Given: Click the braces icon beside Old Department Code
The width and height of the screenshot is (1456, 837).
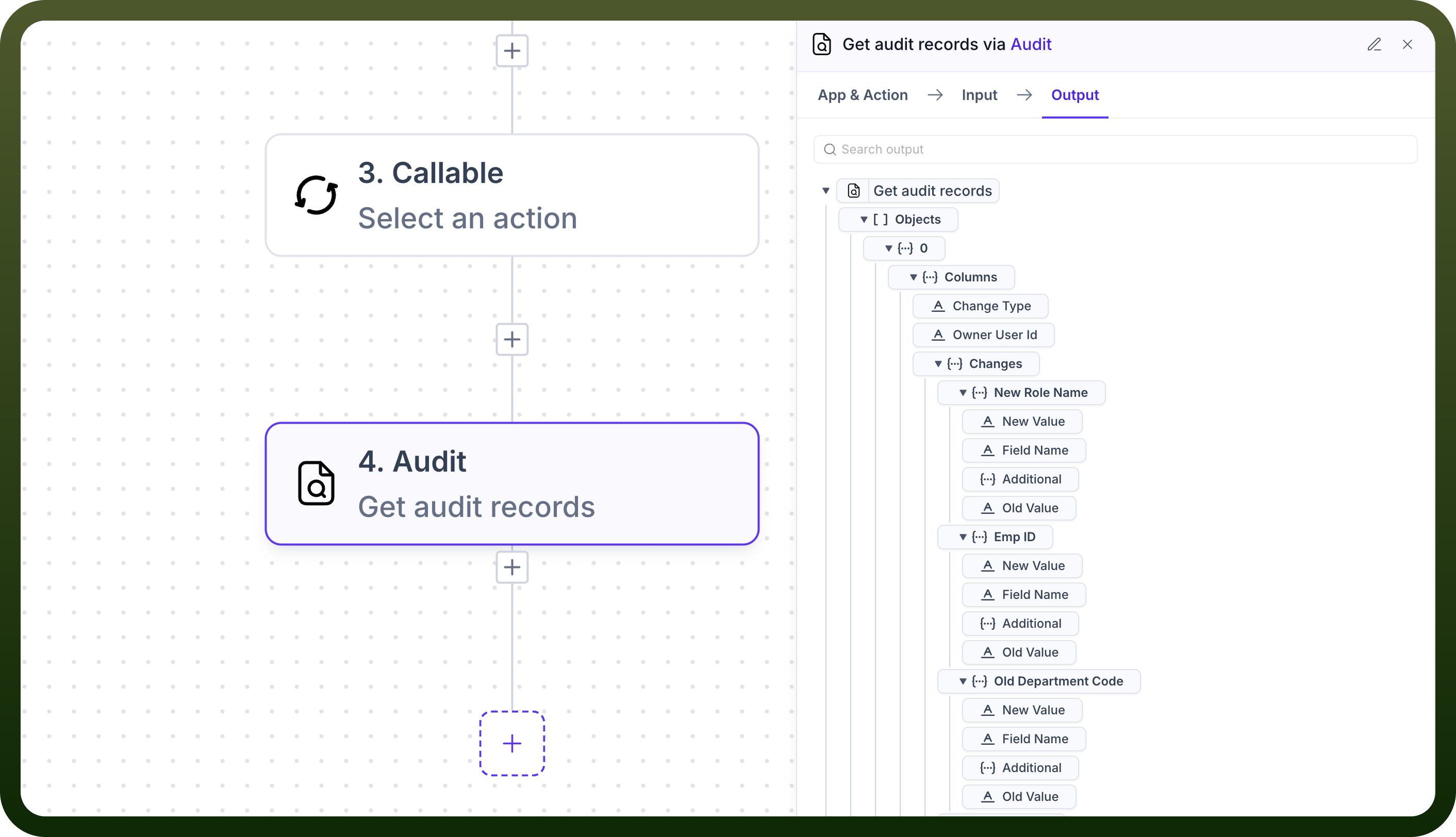Looking at the screenshot, I should pos(979,681).
